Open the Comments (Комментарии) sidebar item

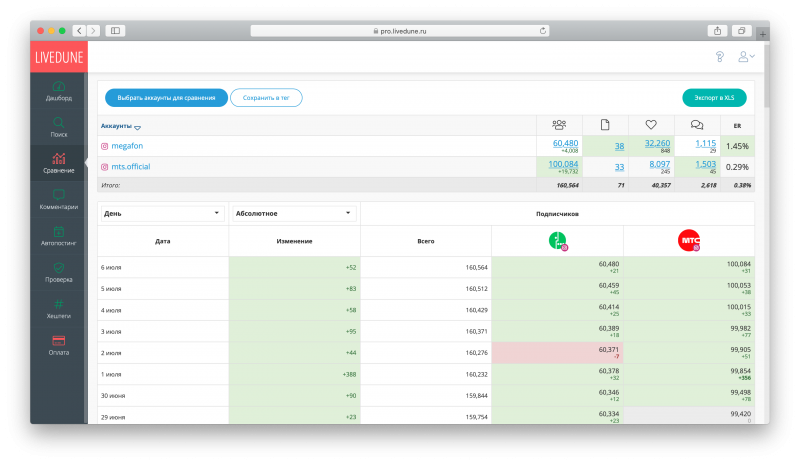tap(58, 198)
